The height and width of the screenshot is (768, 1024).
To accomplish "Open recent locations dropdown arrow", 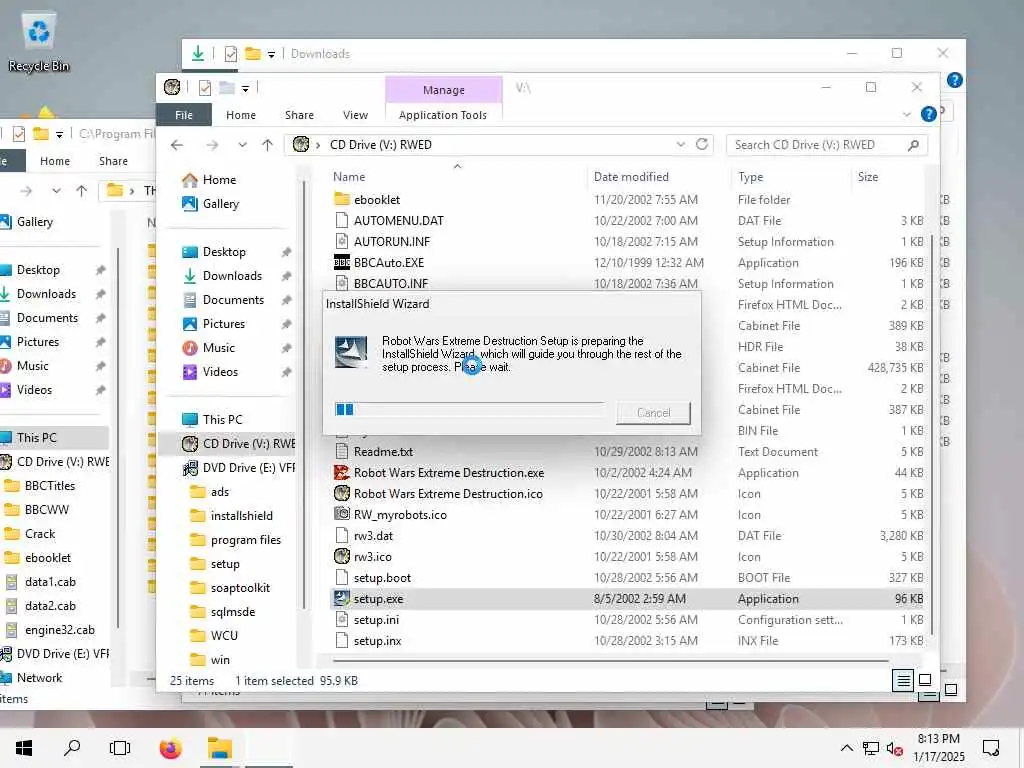I will point(242,145).
